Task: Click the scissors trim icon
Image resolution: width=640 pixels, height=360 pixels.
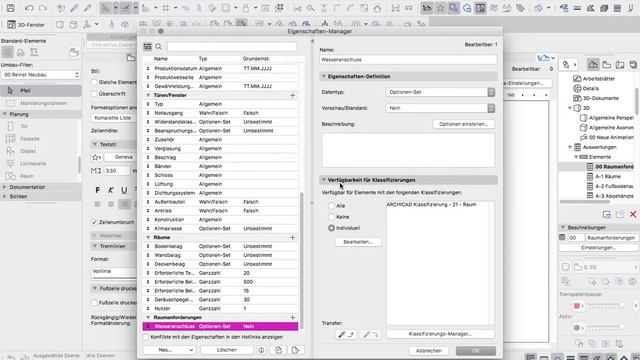Action: (297, 8)
